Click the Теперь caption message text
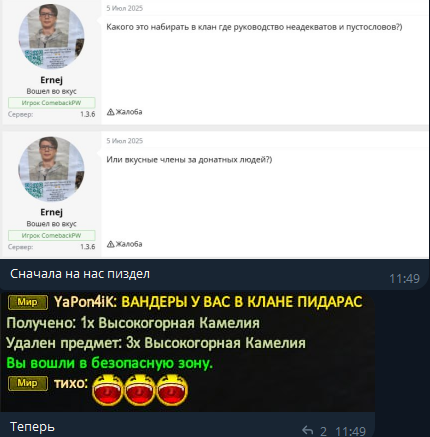The image size is (430, 437). pos(32,427)
